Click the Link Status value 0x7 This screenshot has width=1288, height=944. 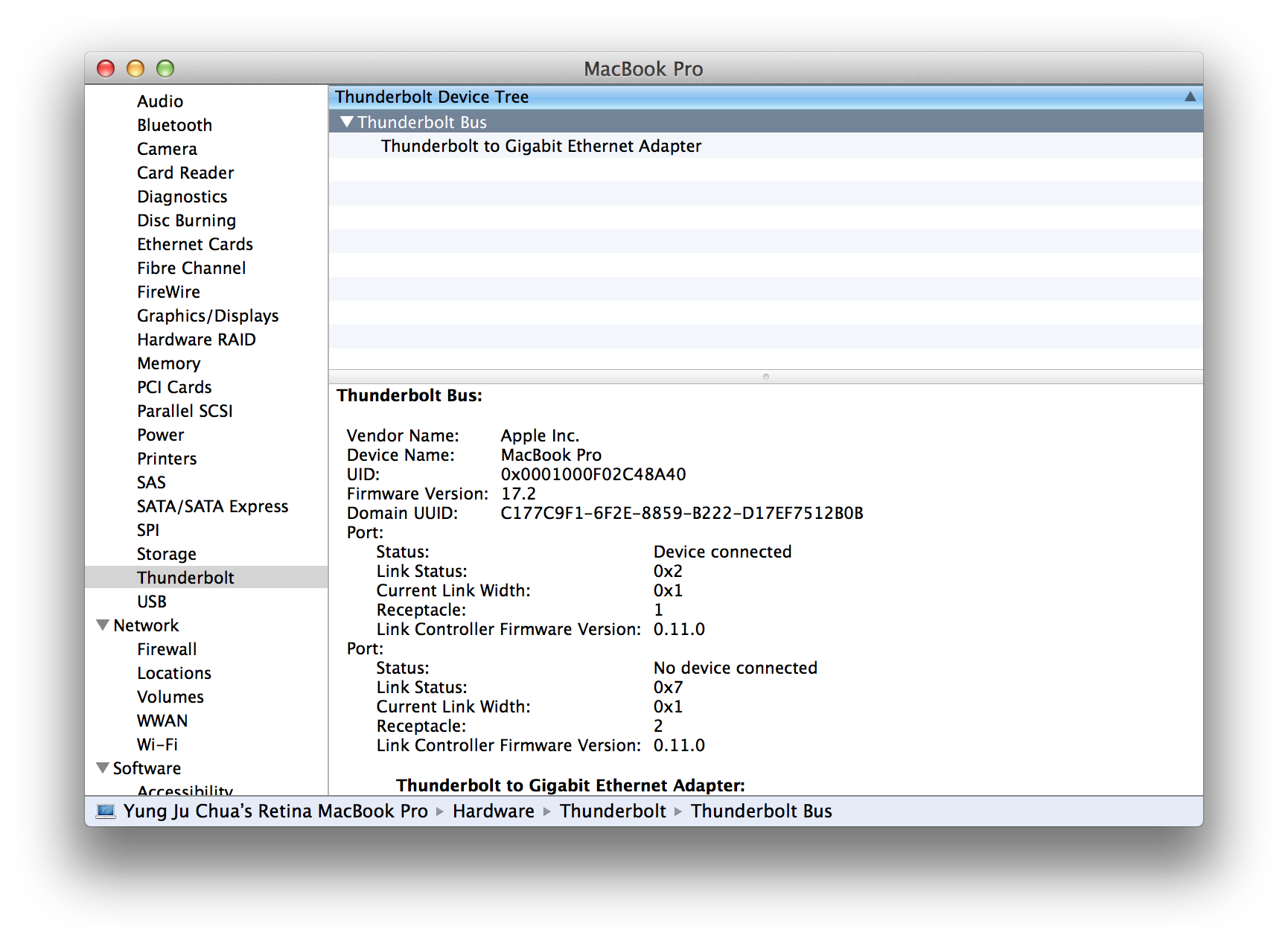click(668, 687)
